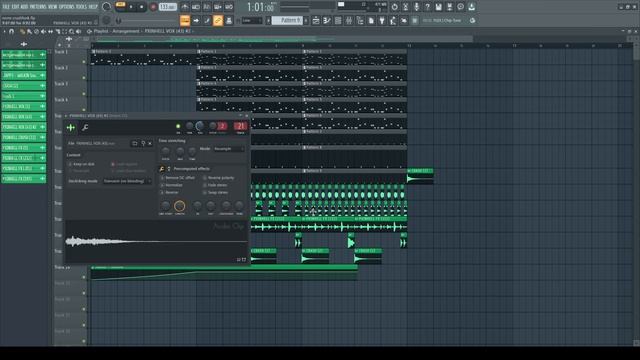The height and width of the screenshot is (360, 640).
Task: Click the download arrow icon
Action: [x=471, y=7]
